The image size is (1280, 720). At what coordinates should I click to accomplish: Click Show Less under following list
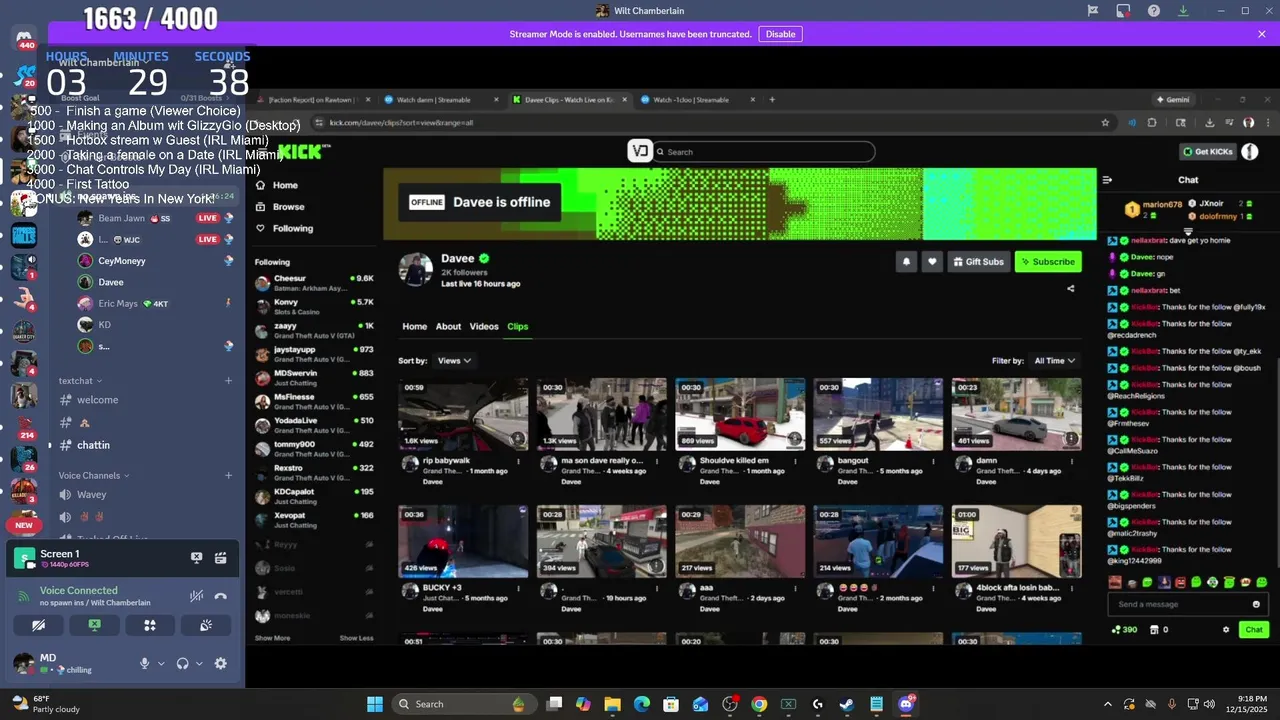[x=356, y=638]
